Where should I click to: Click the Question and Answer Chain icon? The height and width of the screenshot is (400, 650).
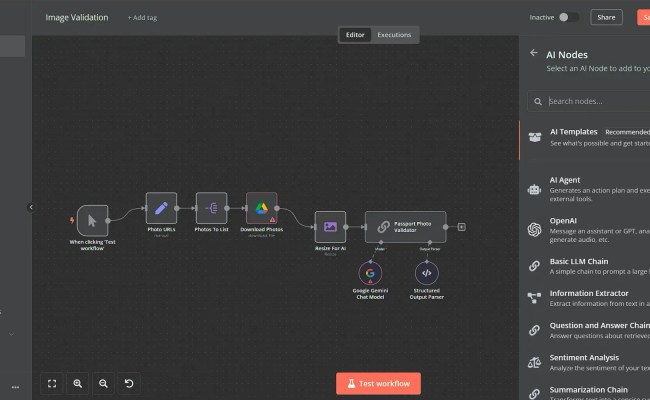(534, 330)
